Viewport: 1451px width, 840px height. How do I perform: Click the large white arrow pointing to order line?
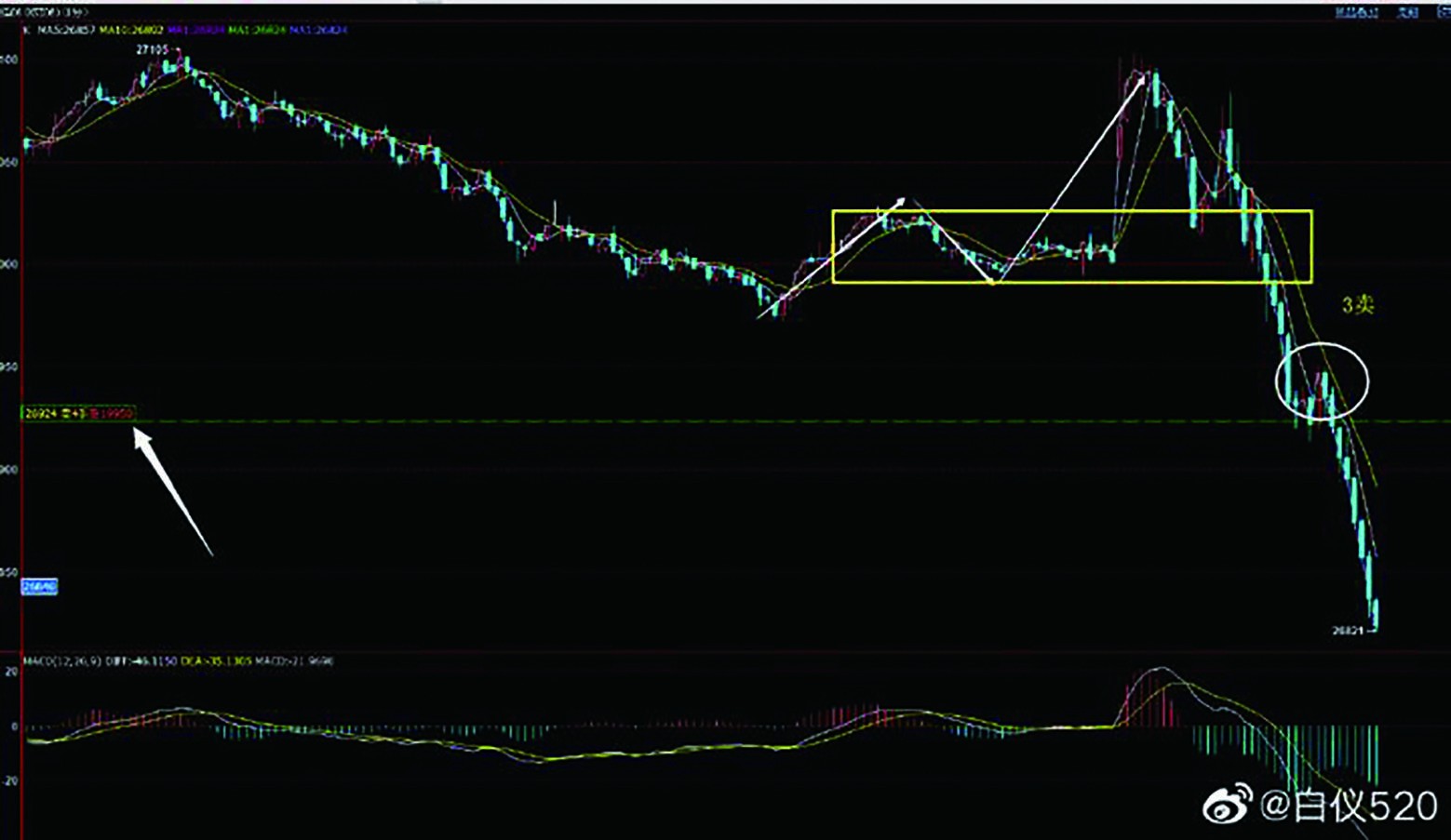coord(173,490)
